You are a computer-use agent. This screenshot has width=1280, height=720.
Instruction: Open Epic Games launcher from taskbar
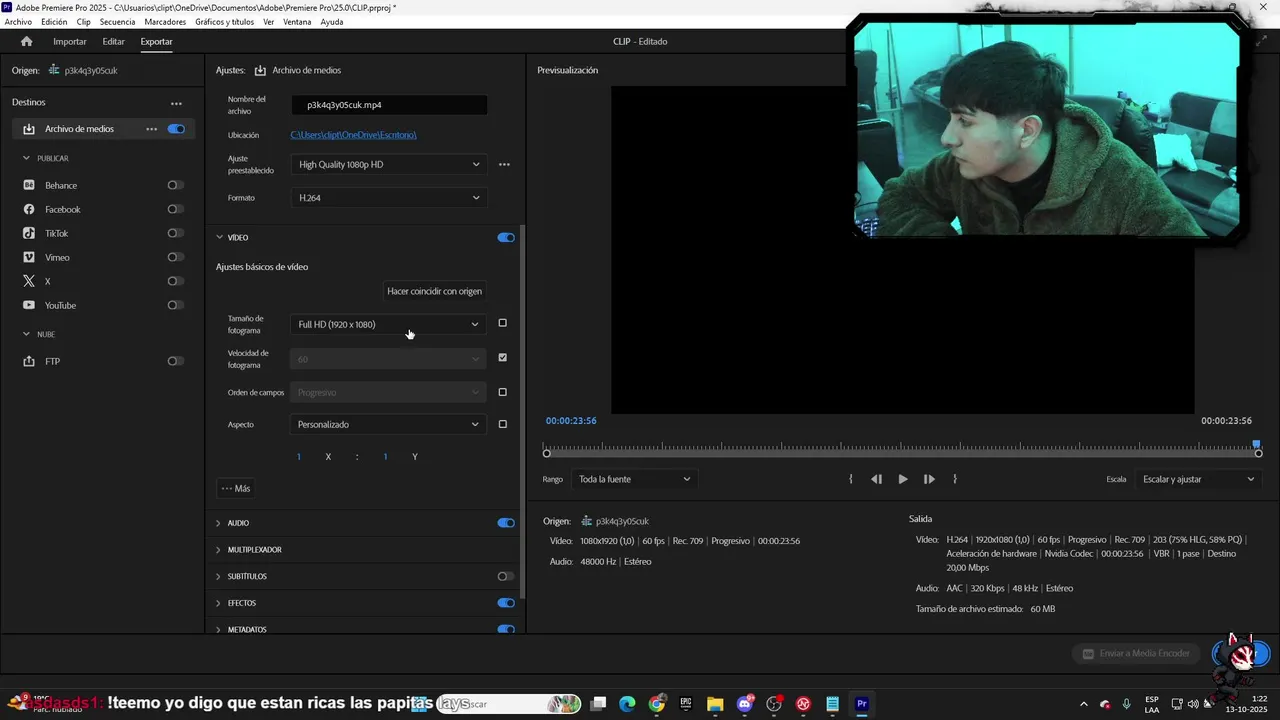coord(686,704)
